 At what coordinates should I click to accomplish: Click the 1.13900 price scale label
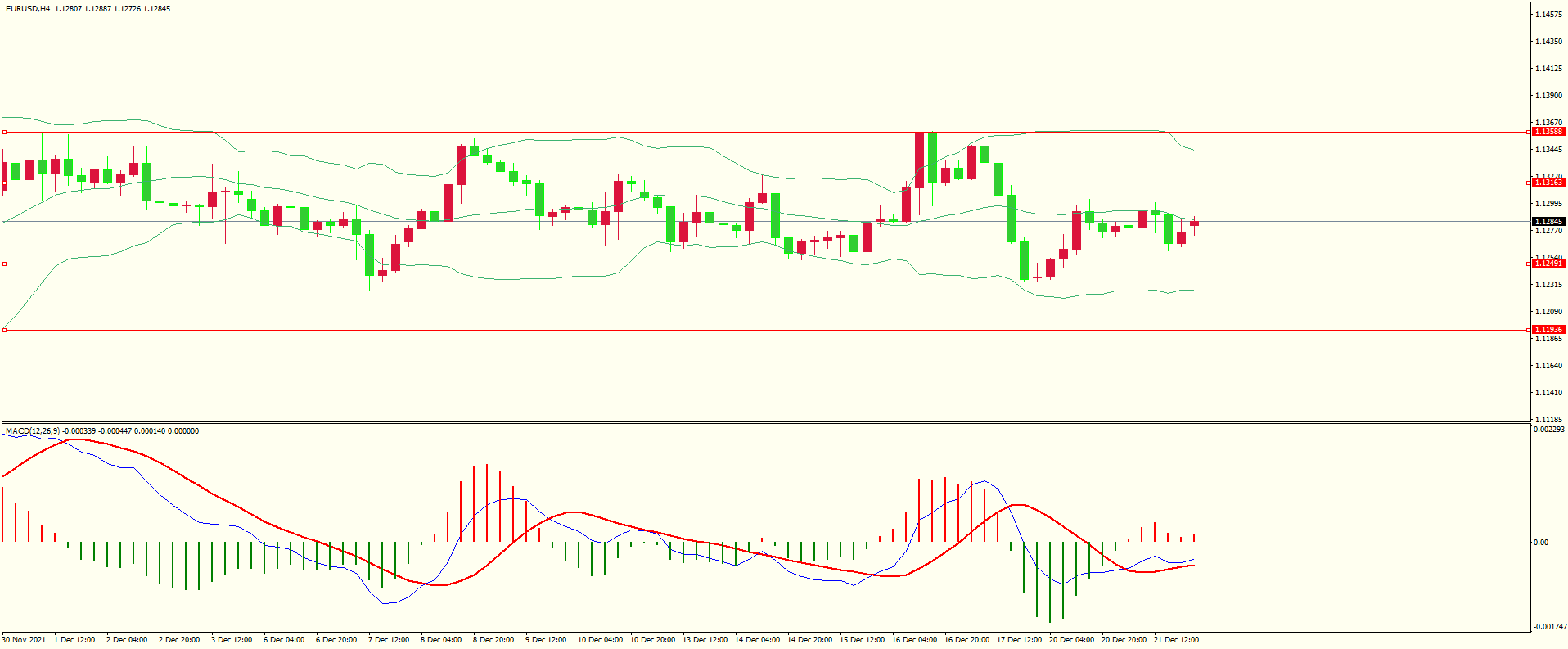point(1548,96)
